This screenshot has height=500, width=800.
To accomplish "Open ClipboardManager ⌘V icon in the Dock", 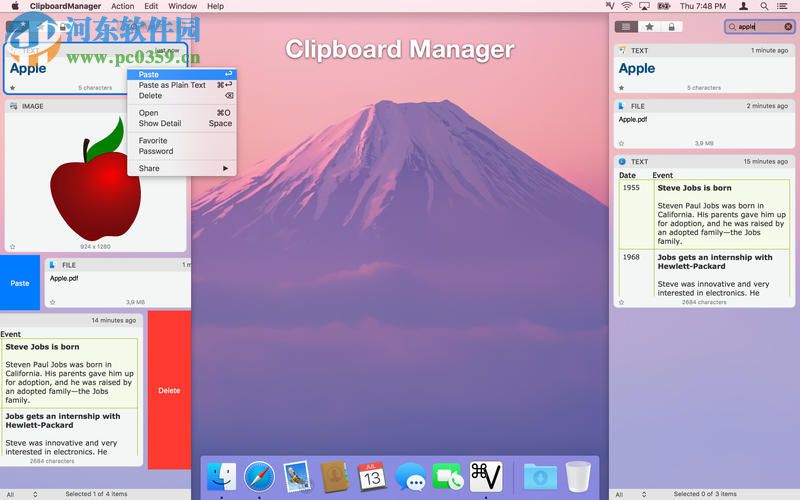I will click(486, 476).
